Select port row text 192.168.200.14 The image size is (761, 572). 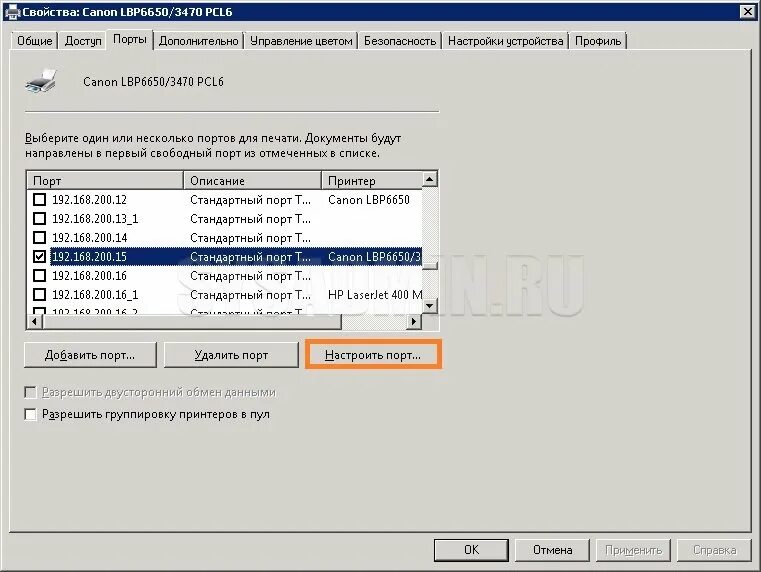[89, 237]
